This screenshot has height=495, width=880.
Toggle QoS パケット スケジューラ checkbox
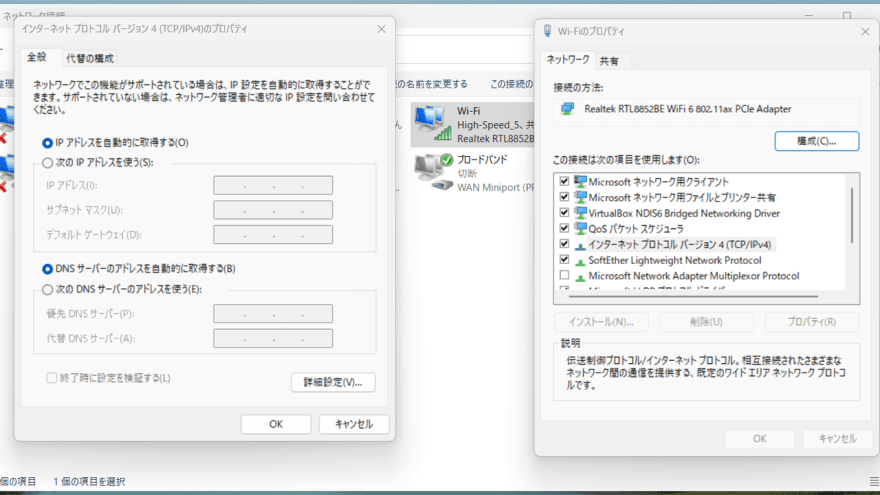tap(564, 228)
